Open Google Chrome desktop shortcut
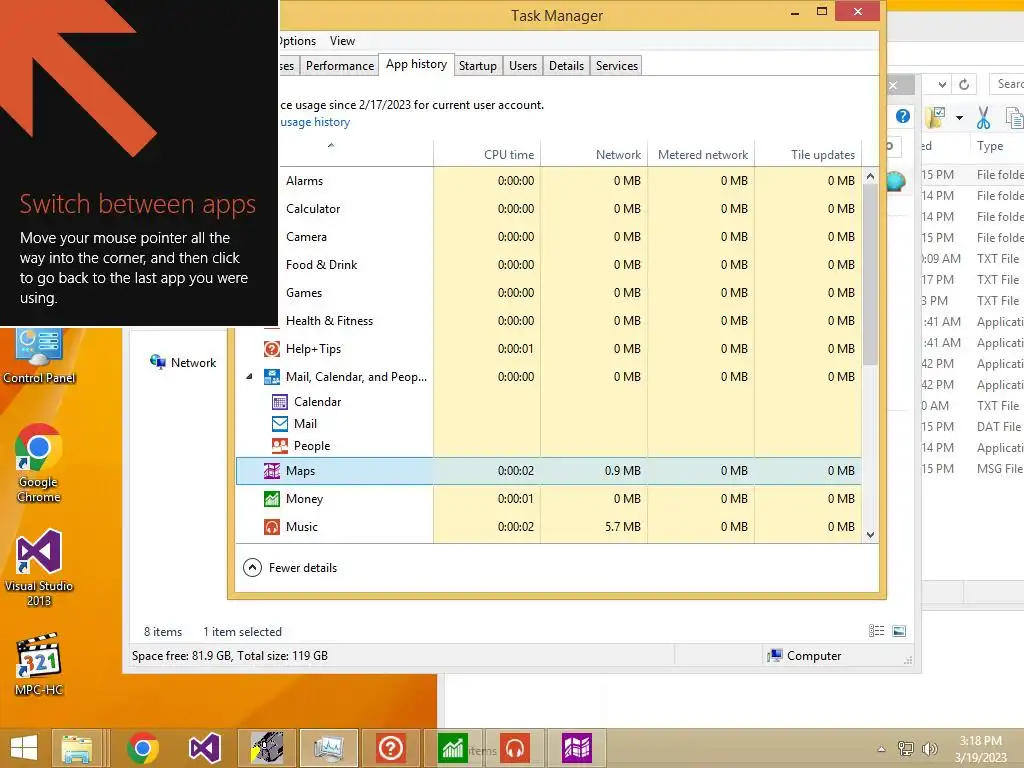The height and width of the screenshot is (768, 1024). (39, 464)
